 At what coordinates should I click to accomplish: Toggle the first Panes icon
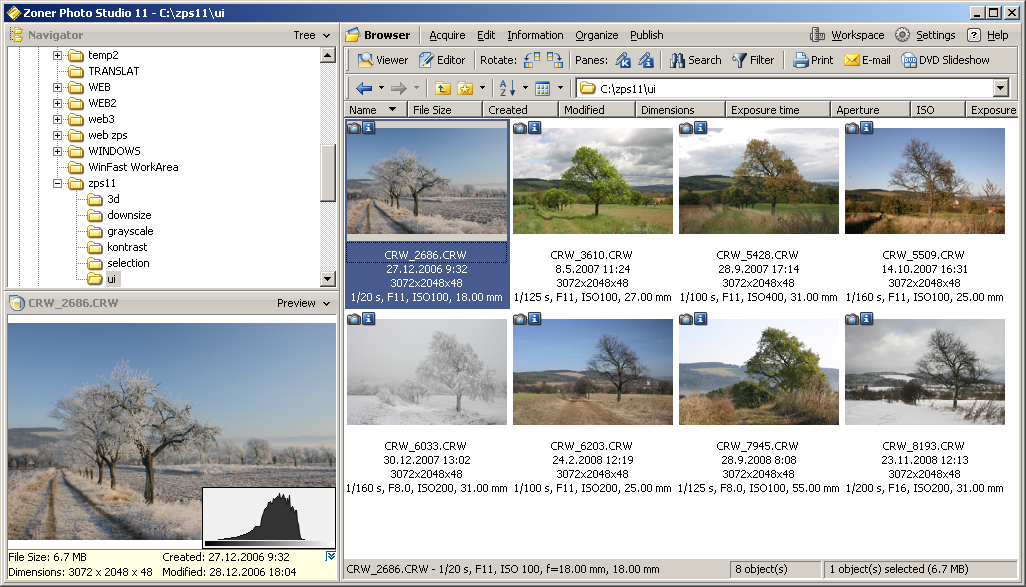pos(623,60)
